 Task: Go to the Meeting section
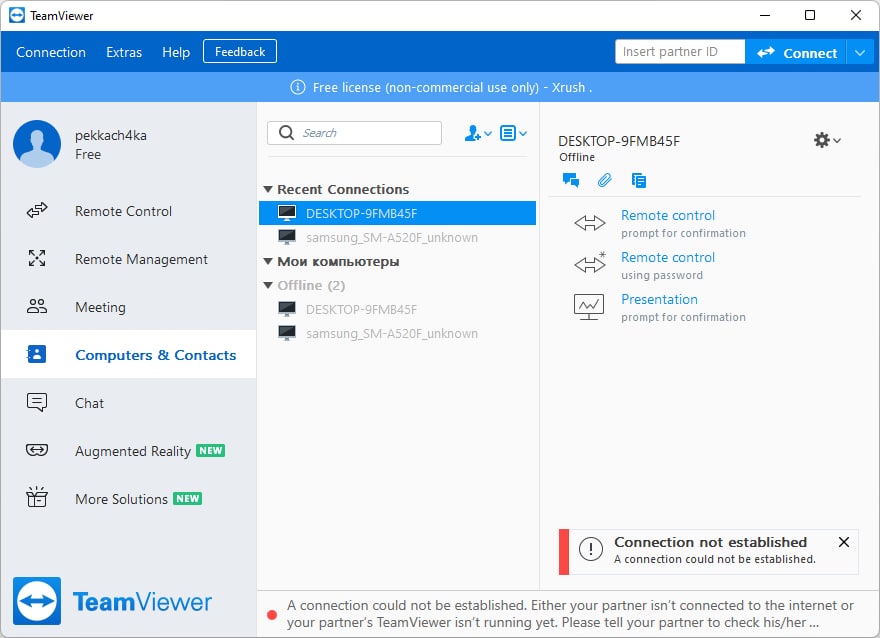(x=129, y=307)
